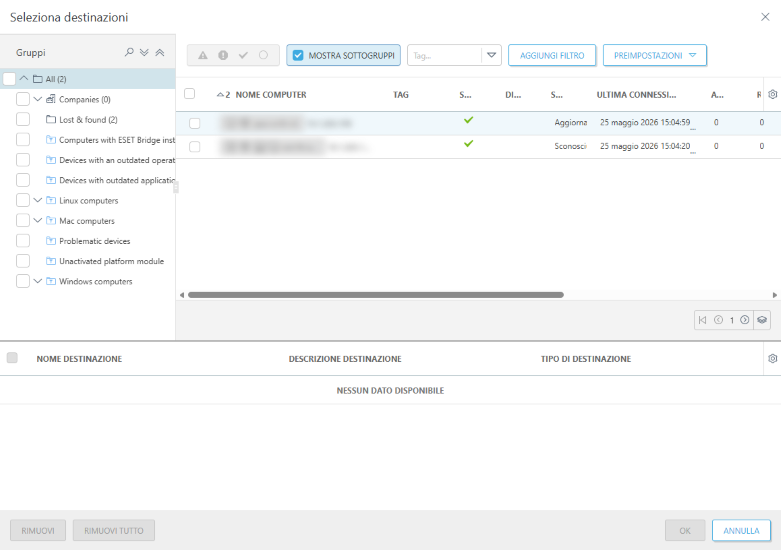This screenshot has height=550, width=781.
Task: Open computer table column settings gear
Action: click(x=773, y=94)
